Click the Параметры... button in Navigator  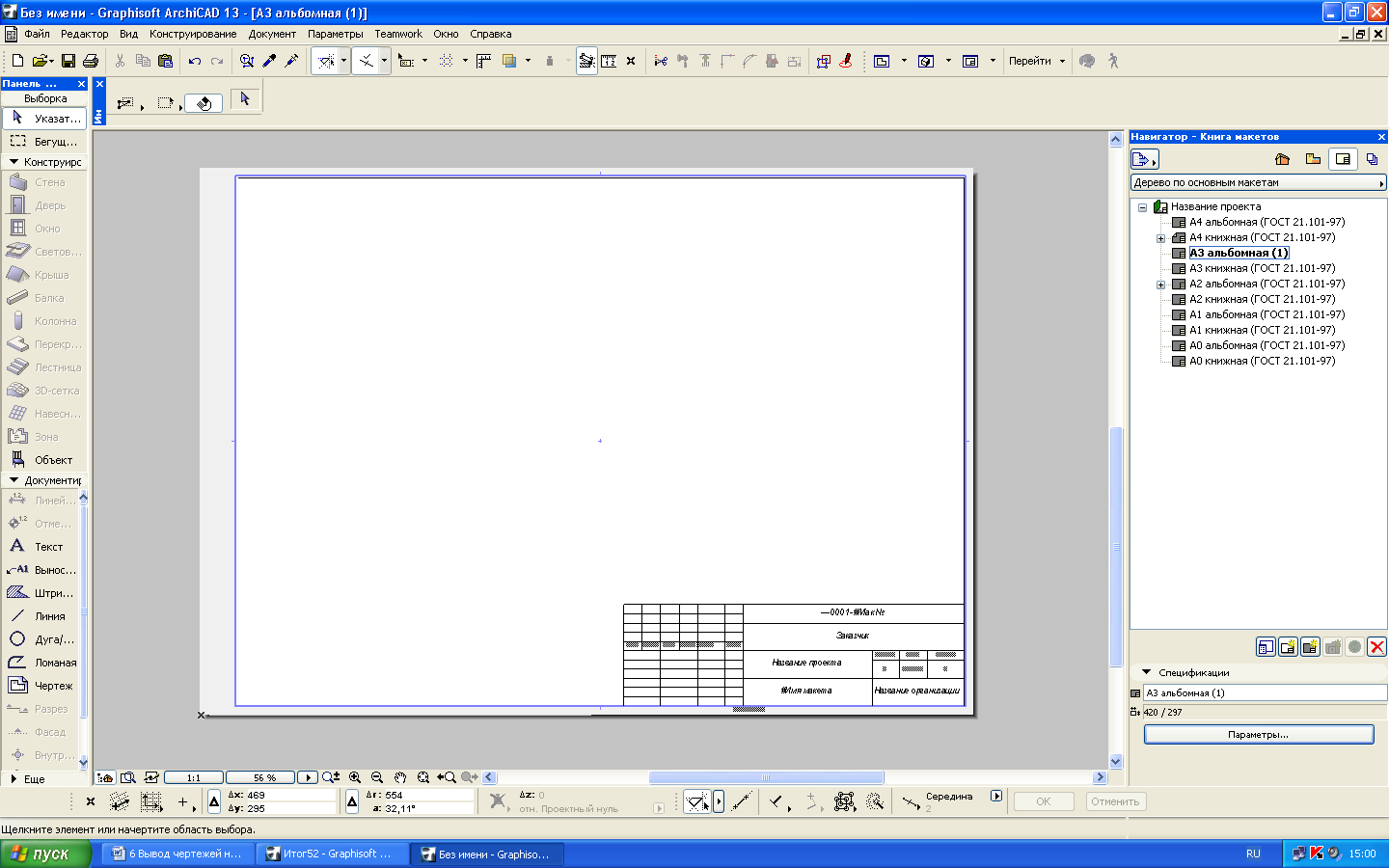tap(1259, 735)
